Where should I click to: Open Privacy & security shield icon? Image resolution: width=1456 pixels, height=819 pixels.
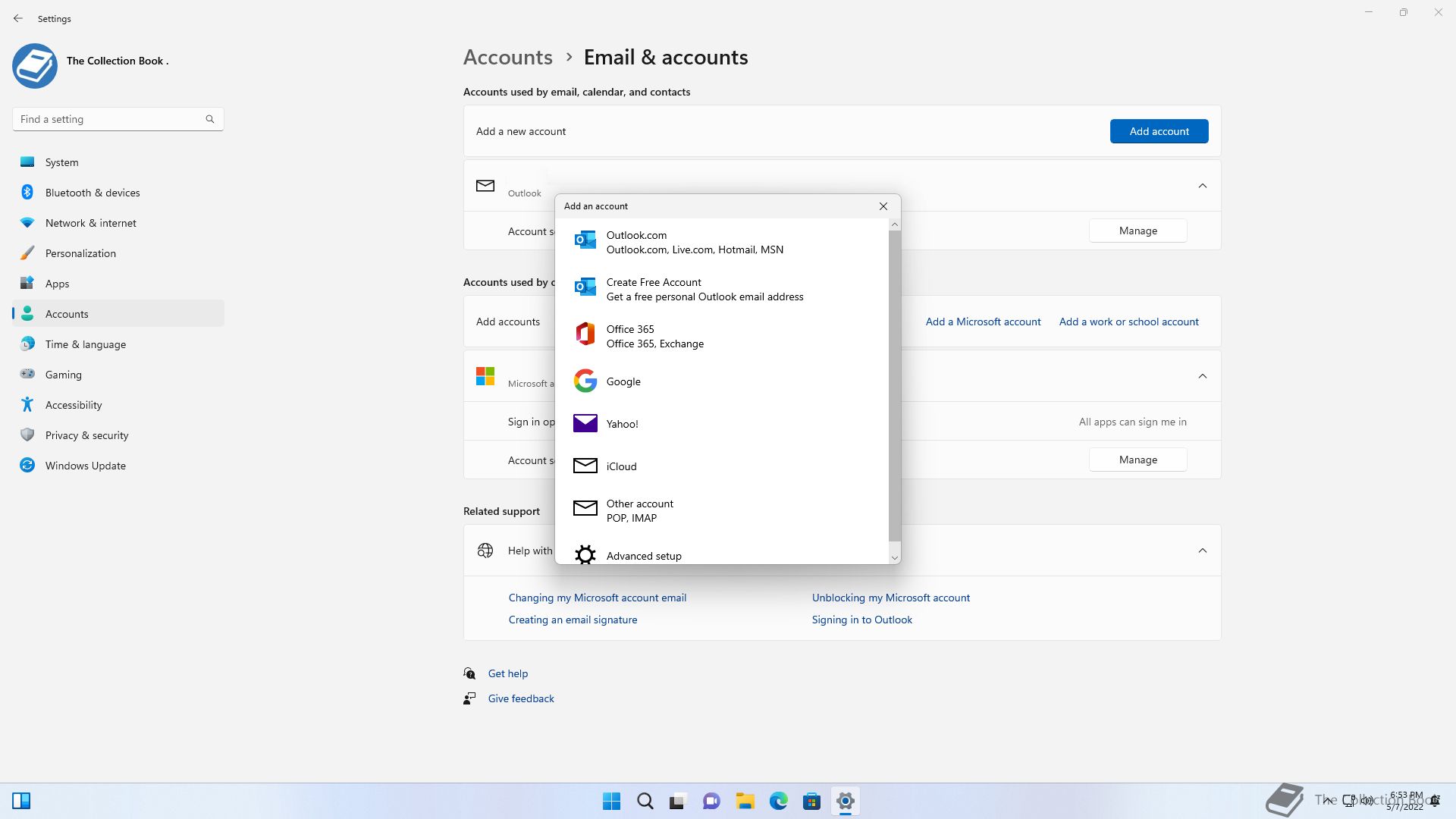(27, 435)
